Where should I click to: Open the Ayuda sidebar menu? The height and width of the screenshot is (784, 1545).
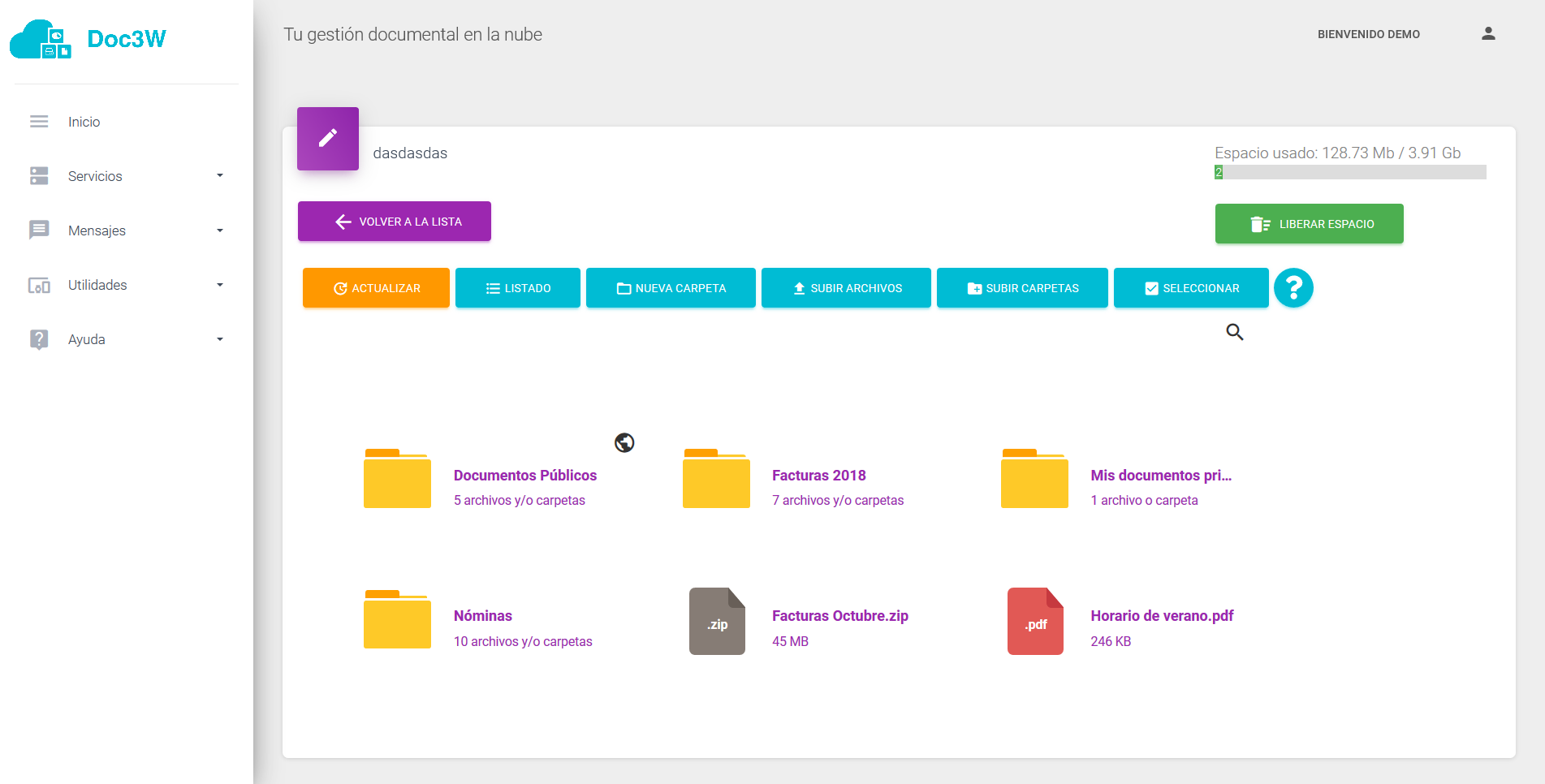(87, 339)
